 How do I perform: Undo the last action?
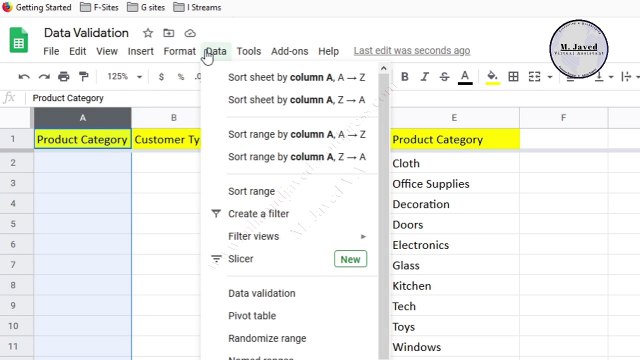[x=24, y=77]
